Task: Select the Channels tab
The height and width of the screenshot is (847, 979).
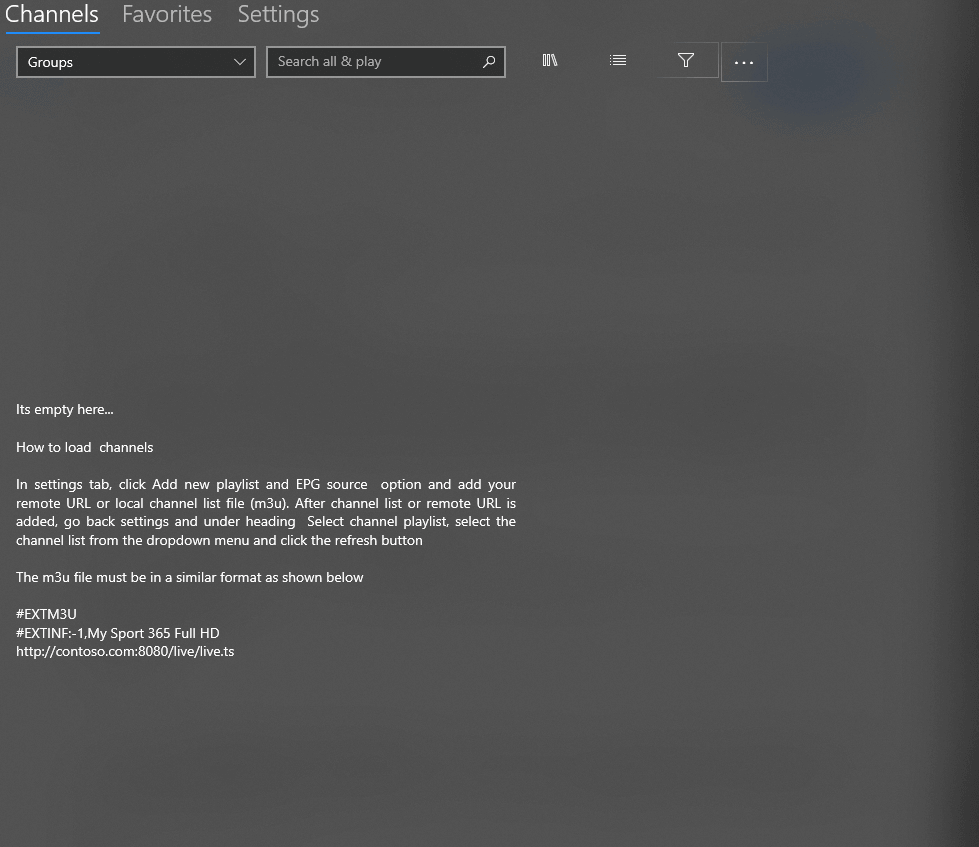Action: click(x=52, y=14)
